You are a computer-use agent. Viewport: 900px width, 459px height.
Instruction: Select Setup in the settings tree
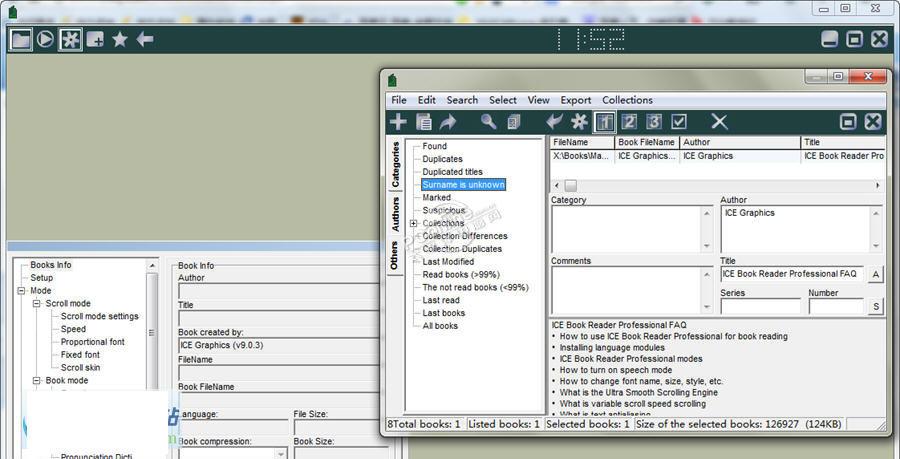(41, 278)
